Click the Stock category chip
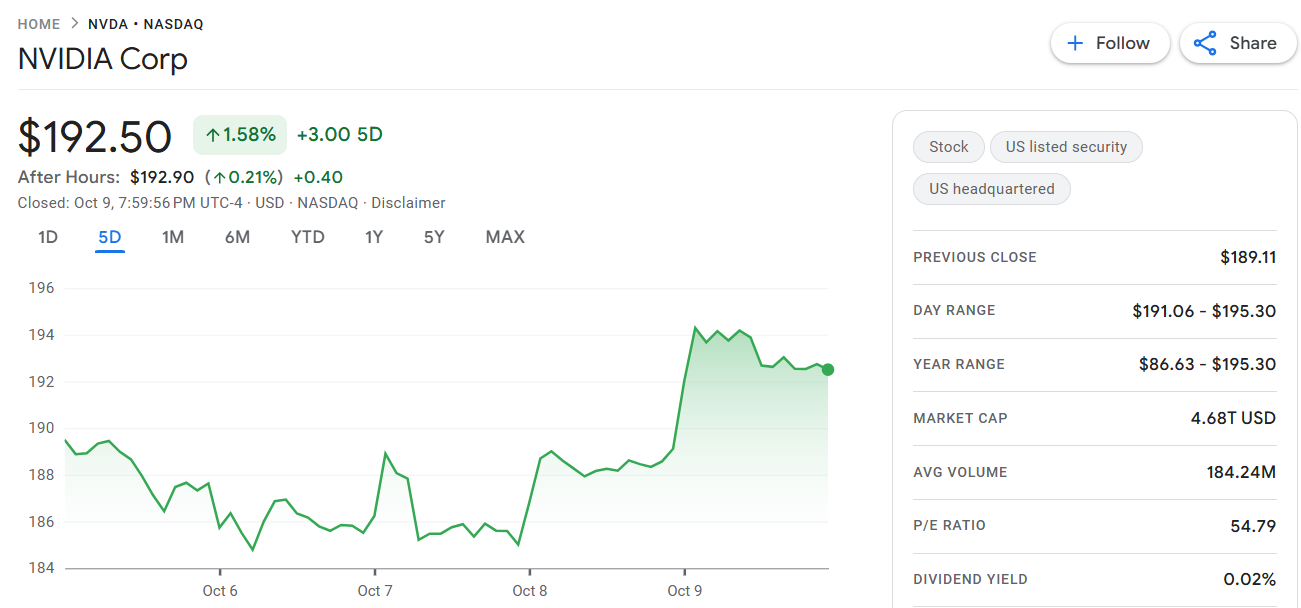 click(948, 147)
